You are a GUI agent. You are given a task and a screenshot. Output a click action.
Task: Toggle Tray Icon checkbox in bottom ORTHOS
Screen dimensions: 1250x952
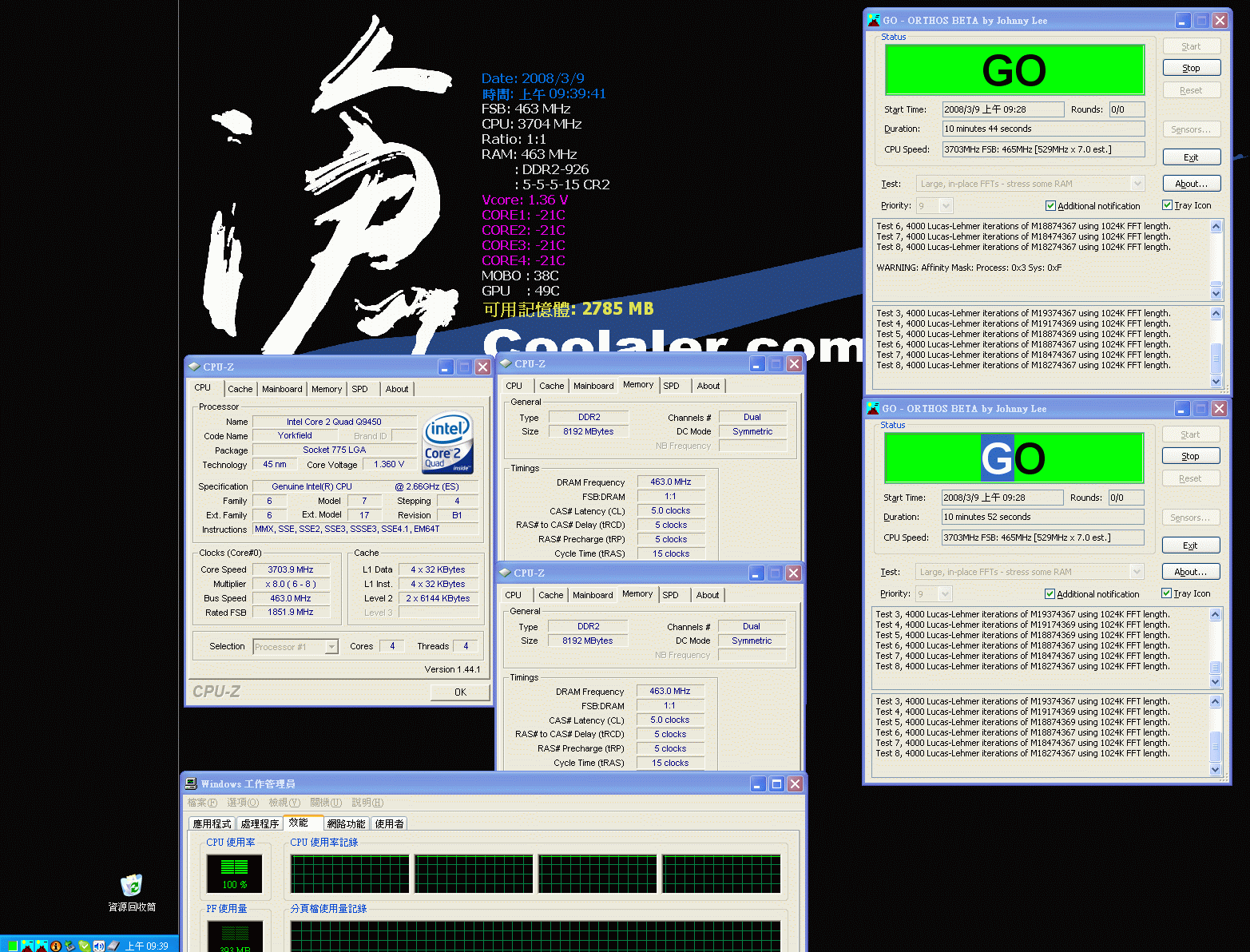pos(1166,593)
